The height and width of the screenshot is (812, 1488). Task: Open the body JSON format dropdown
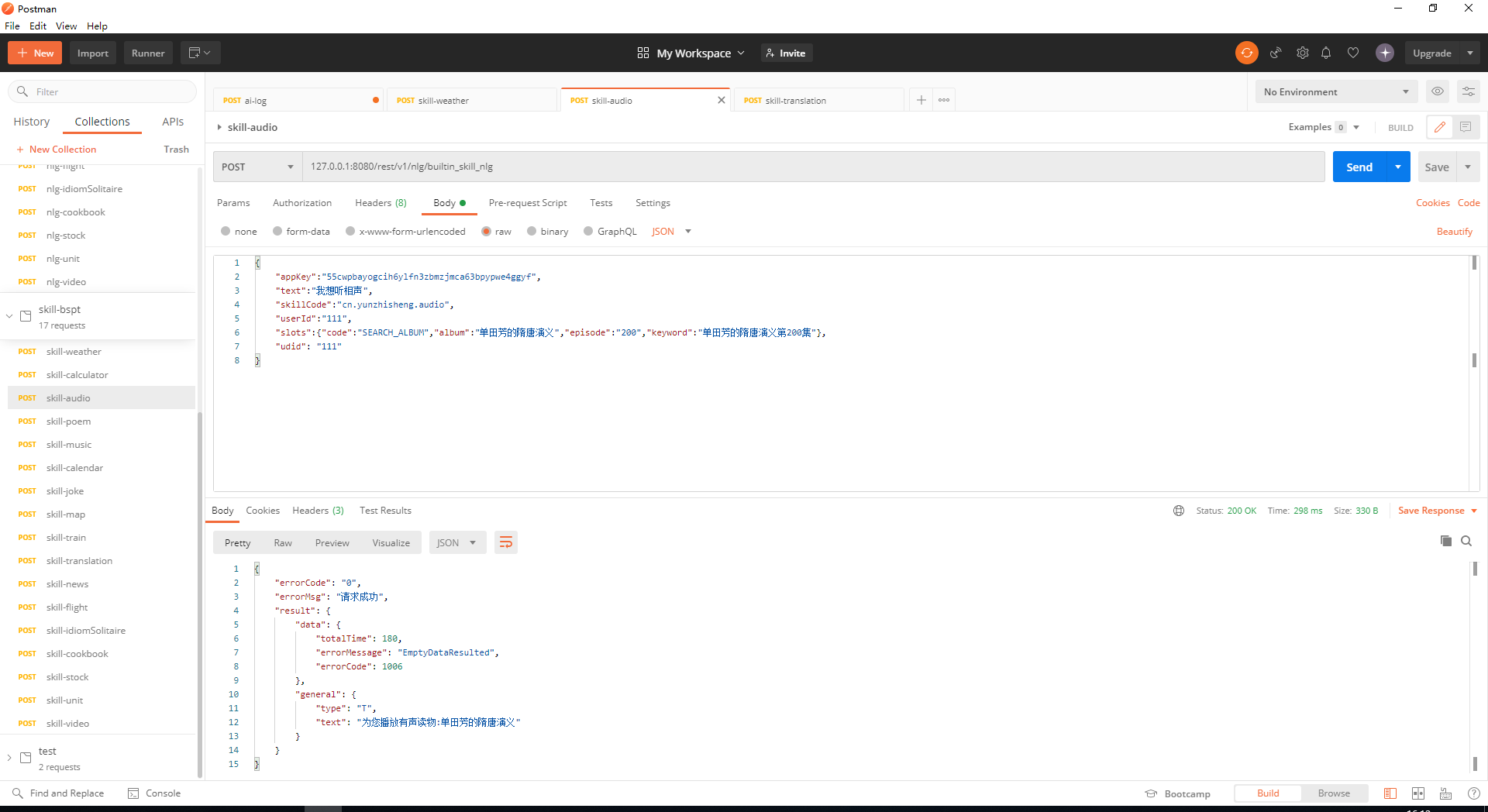(671, 231)
